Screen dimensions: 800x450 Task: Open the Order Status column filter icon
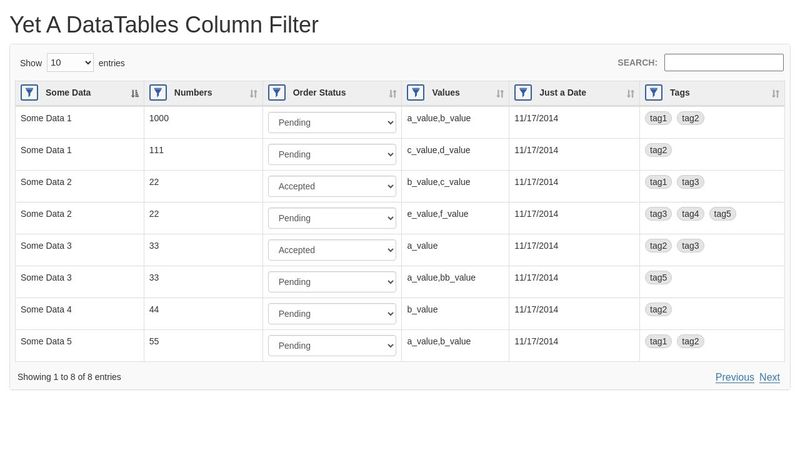pyautogui.click(x=277, y=93)
